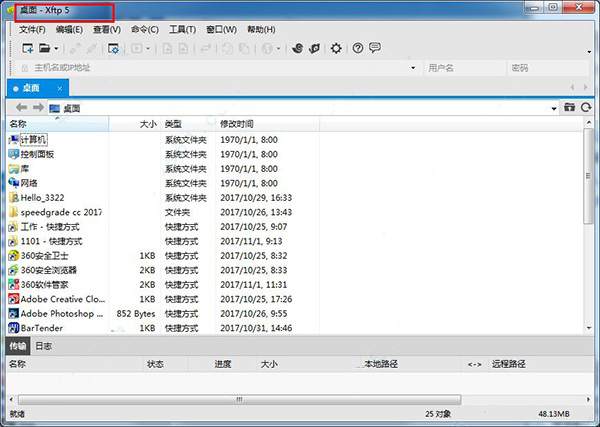Screen dimensions: 600x427
Task: Close the 桌面 tab with its x
Action: [60, 89]
